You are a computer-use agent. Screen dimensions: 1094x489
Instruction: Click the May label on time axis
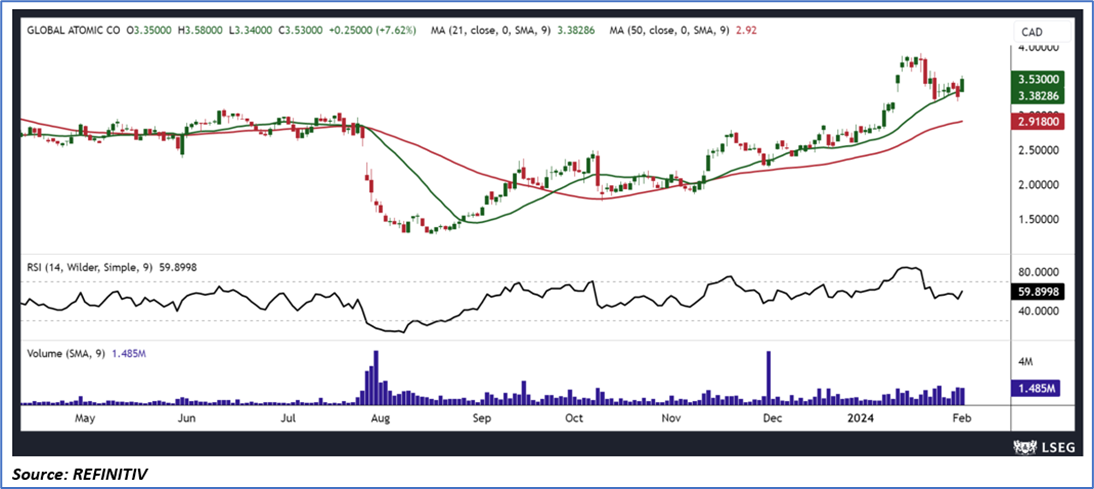point(84,419)
